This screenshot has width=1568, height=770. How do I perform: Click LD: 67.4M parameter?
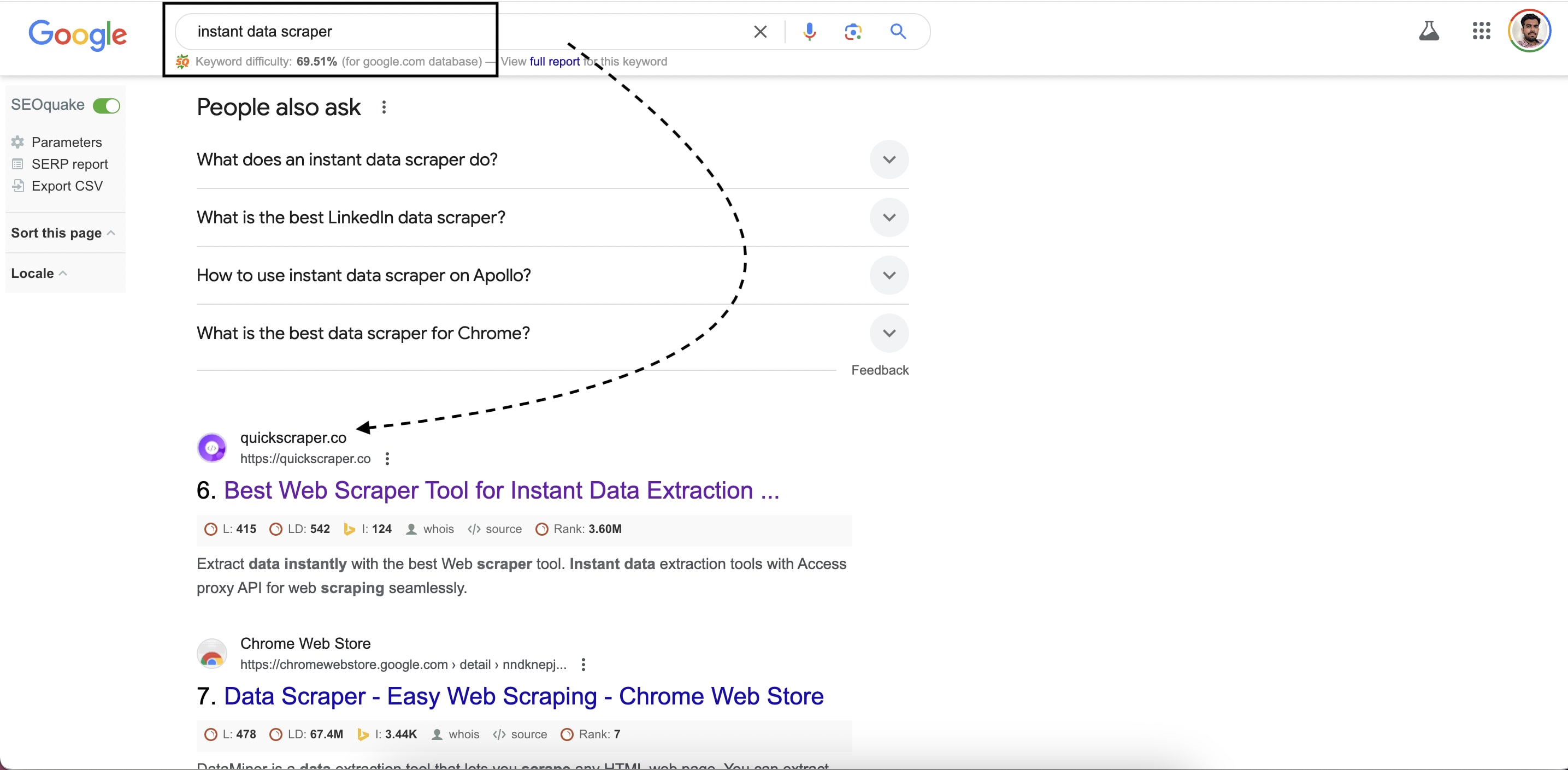(x=306, y=735)
